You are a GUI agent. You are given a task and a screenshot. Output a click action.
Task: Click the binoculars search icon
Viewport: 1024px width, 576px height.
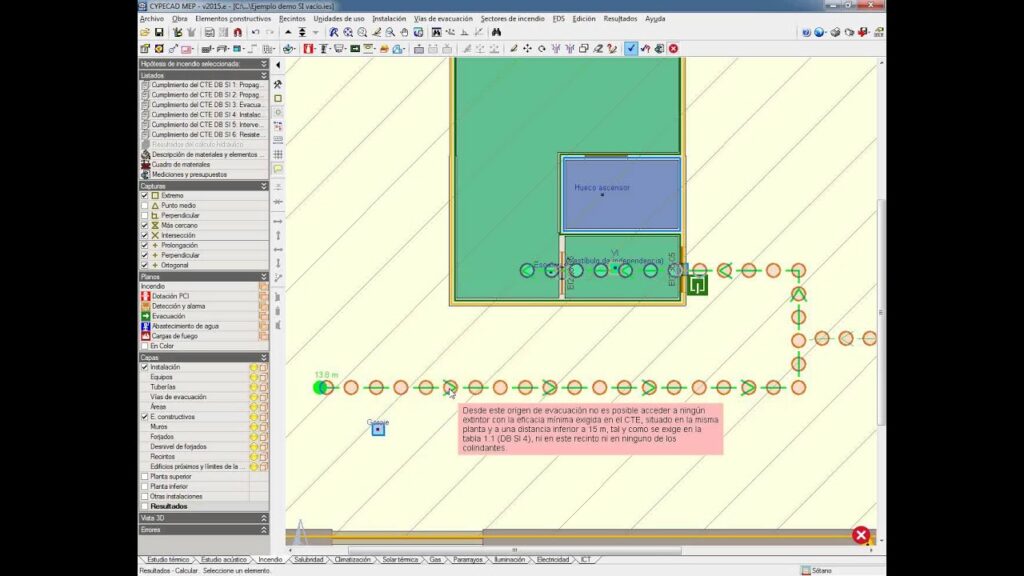pyautogui.click(x=496, y=32)
